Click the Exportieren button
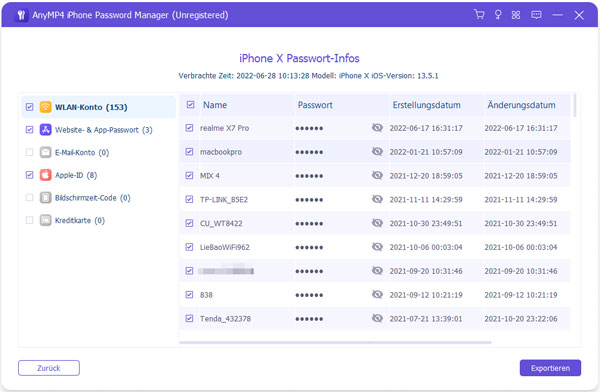This screenshot has height=392, width=600. 550,368
